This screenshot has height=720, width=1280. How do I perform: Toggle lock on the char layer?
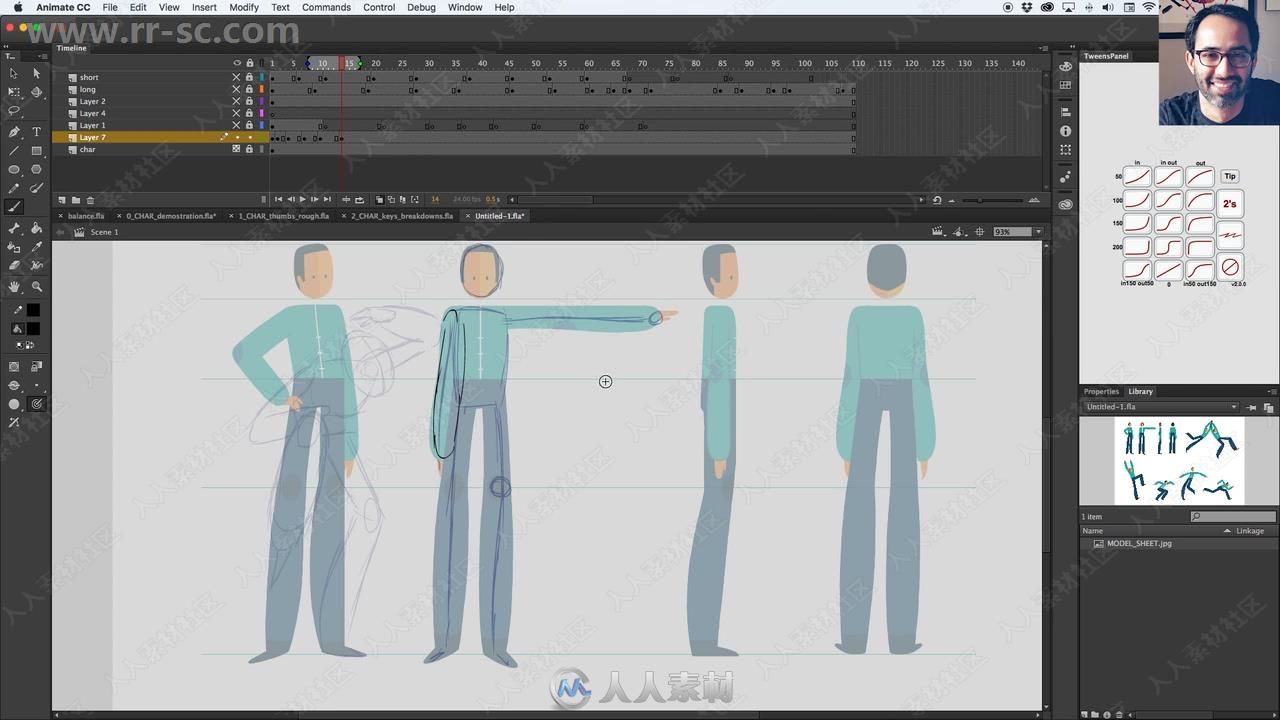[249, 149]
